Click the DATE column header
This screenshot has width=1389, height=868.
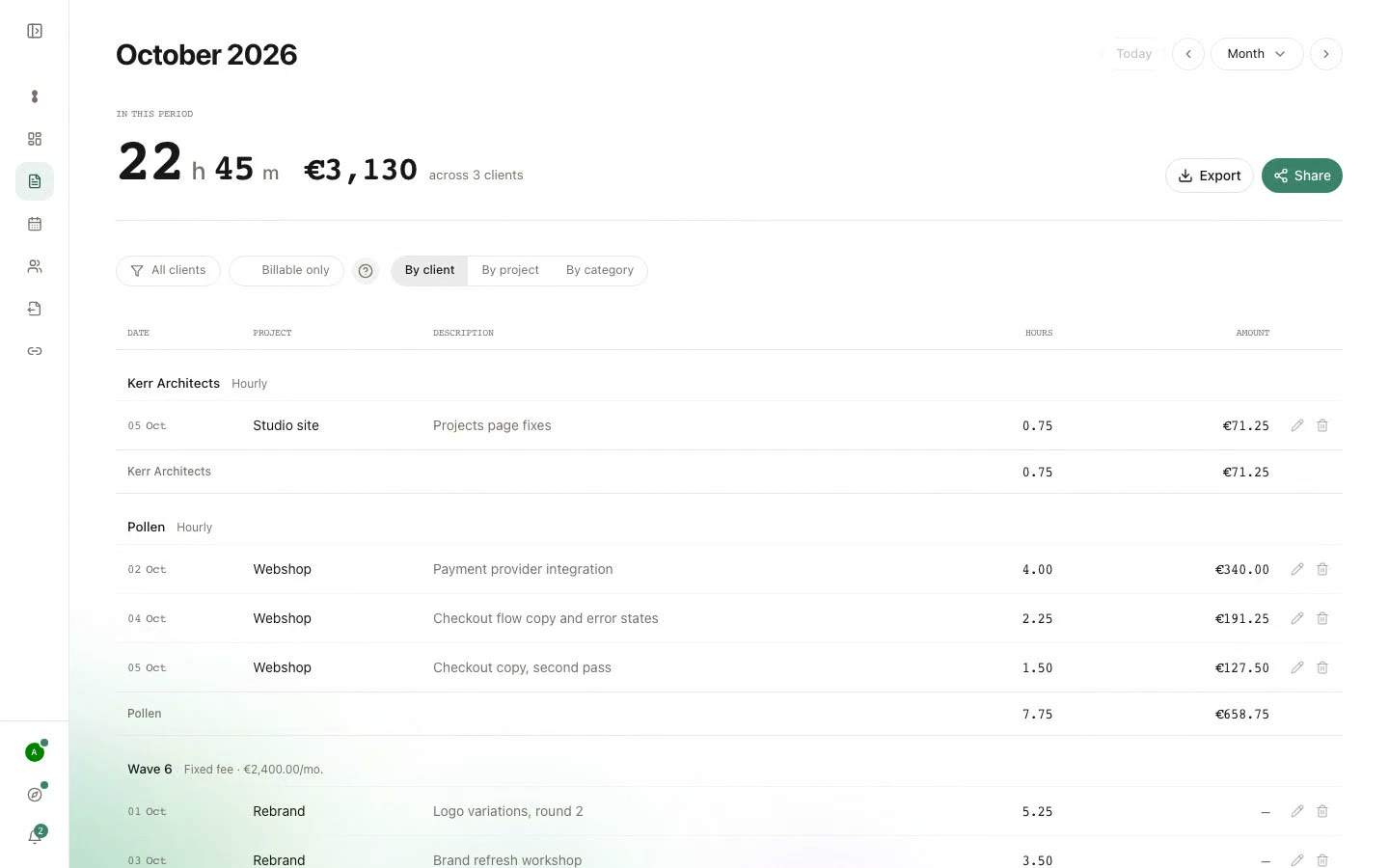(138, 333)
